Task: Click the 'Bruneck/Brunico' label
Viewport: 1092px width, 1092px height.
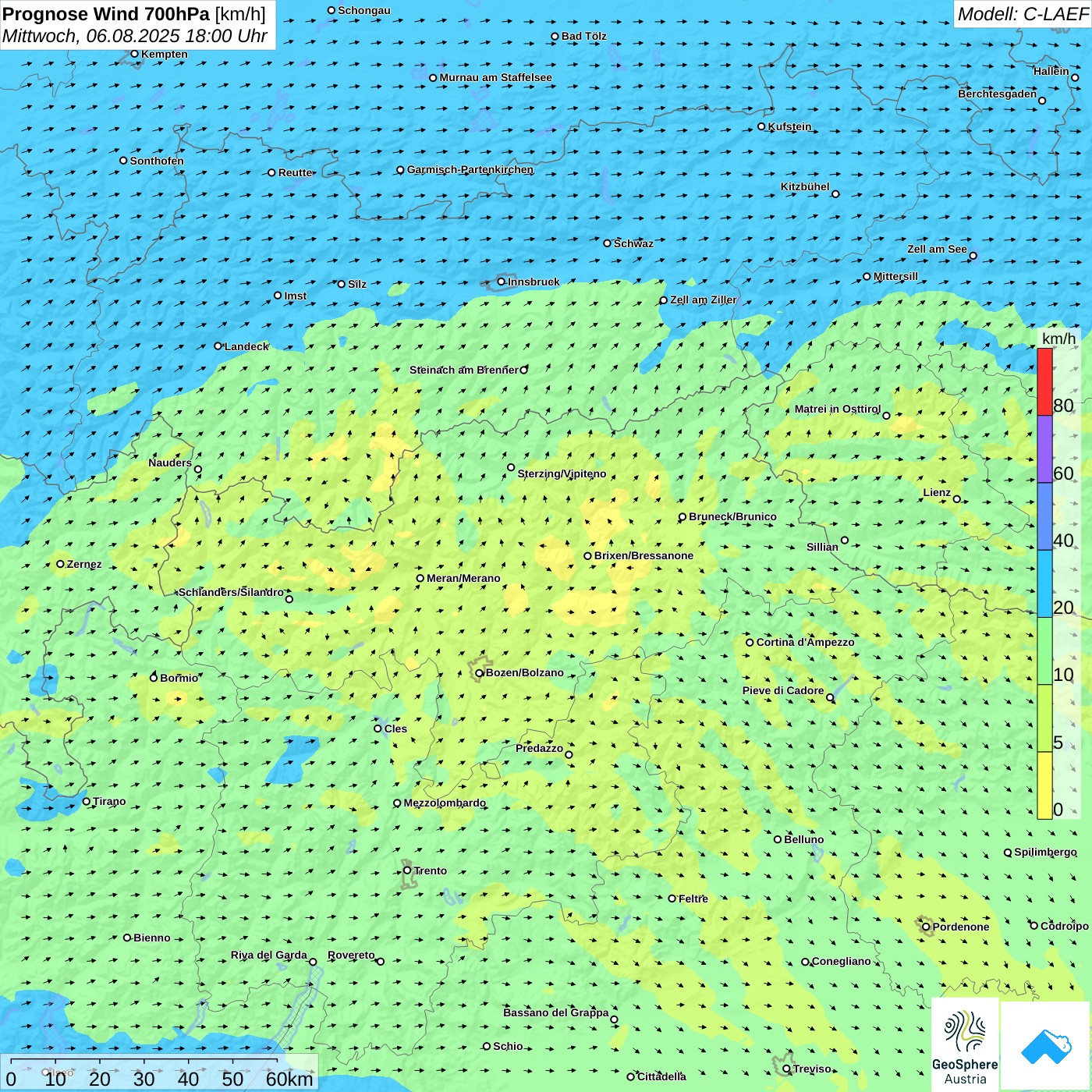Action: click(732, 516)
